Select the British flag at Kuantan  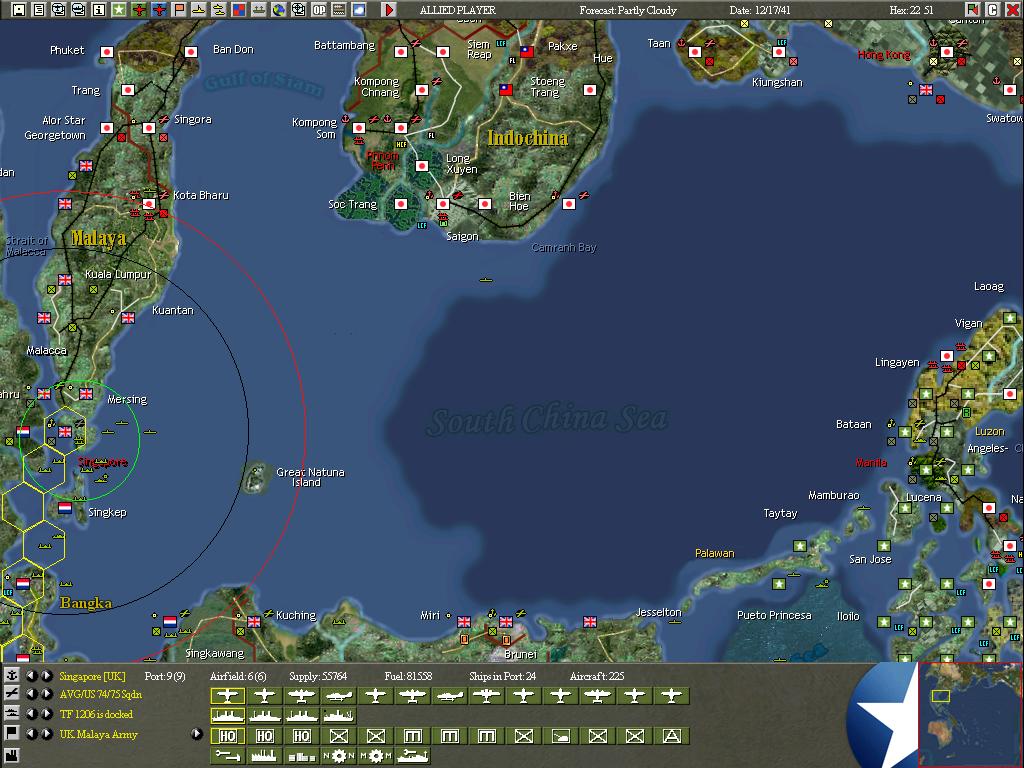[128, 318]
